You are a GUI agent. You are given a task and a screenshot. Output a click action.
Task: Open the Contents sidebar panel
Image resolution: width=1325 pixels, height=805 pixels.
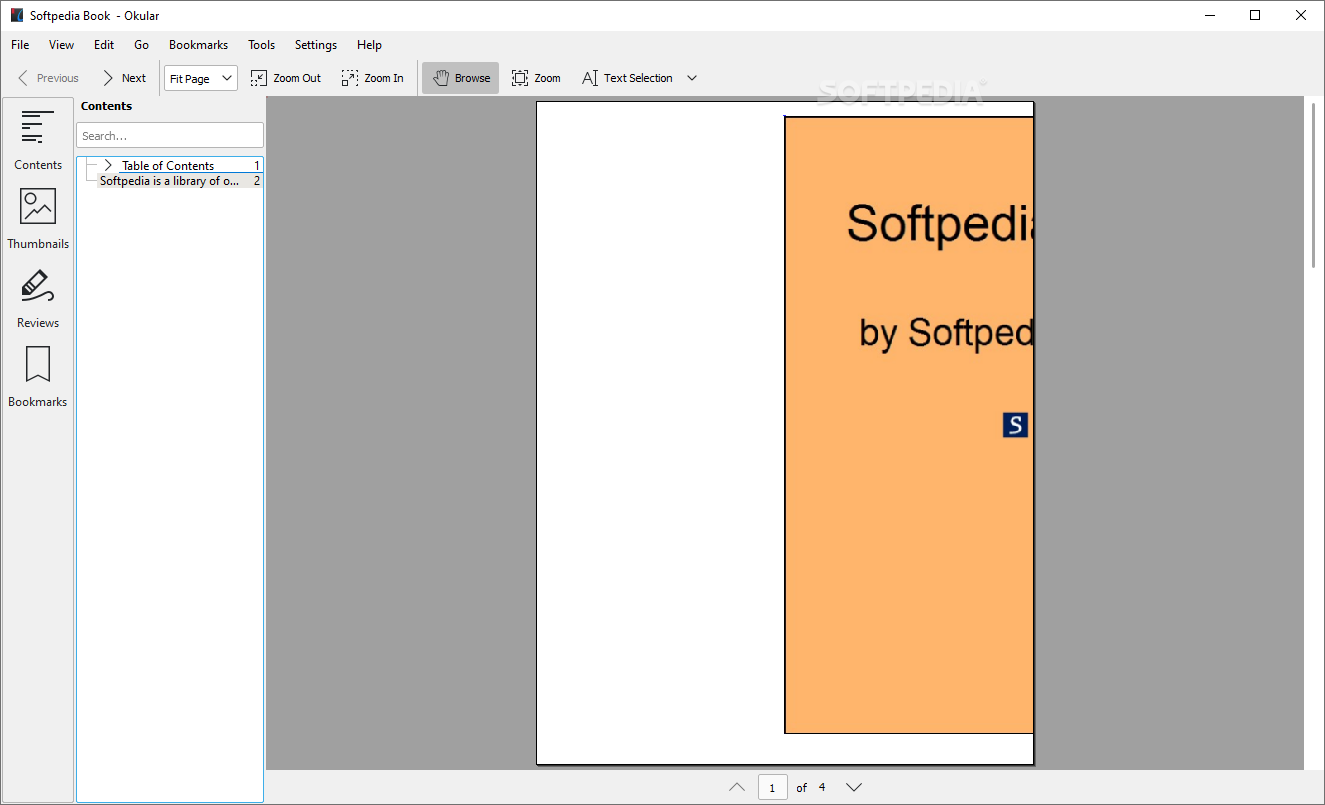[38, 139]
